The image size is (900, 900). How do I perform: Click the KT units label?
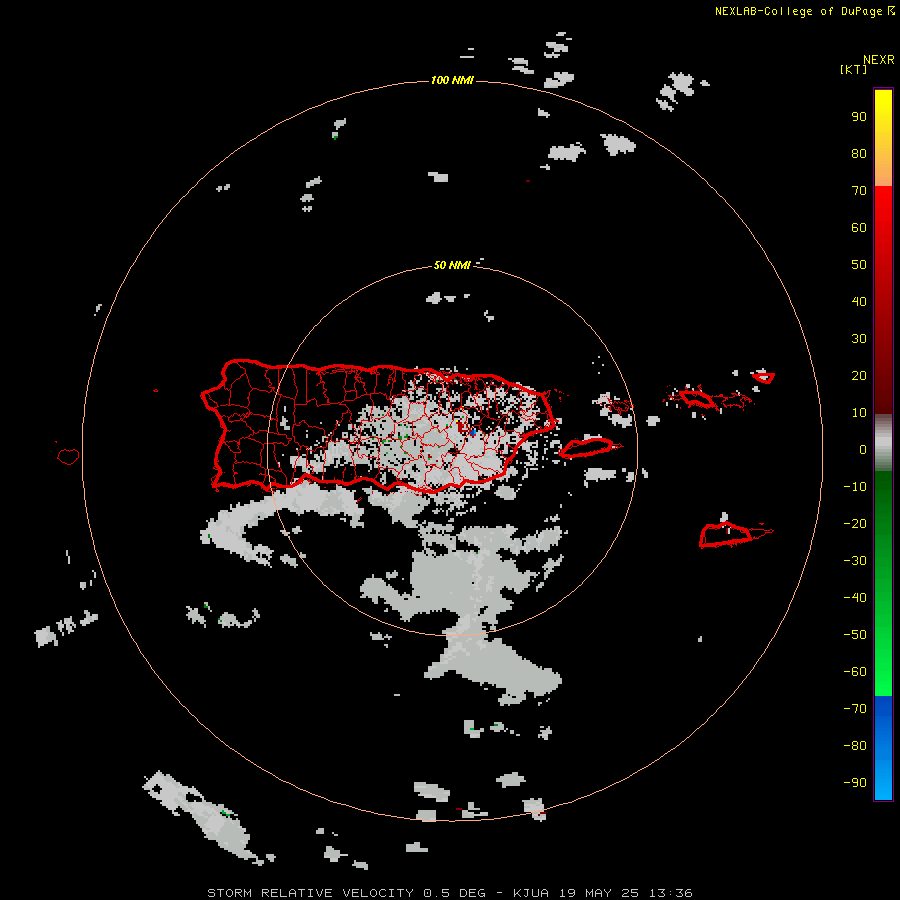[x=854, y=69]
